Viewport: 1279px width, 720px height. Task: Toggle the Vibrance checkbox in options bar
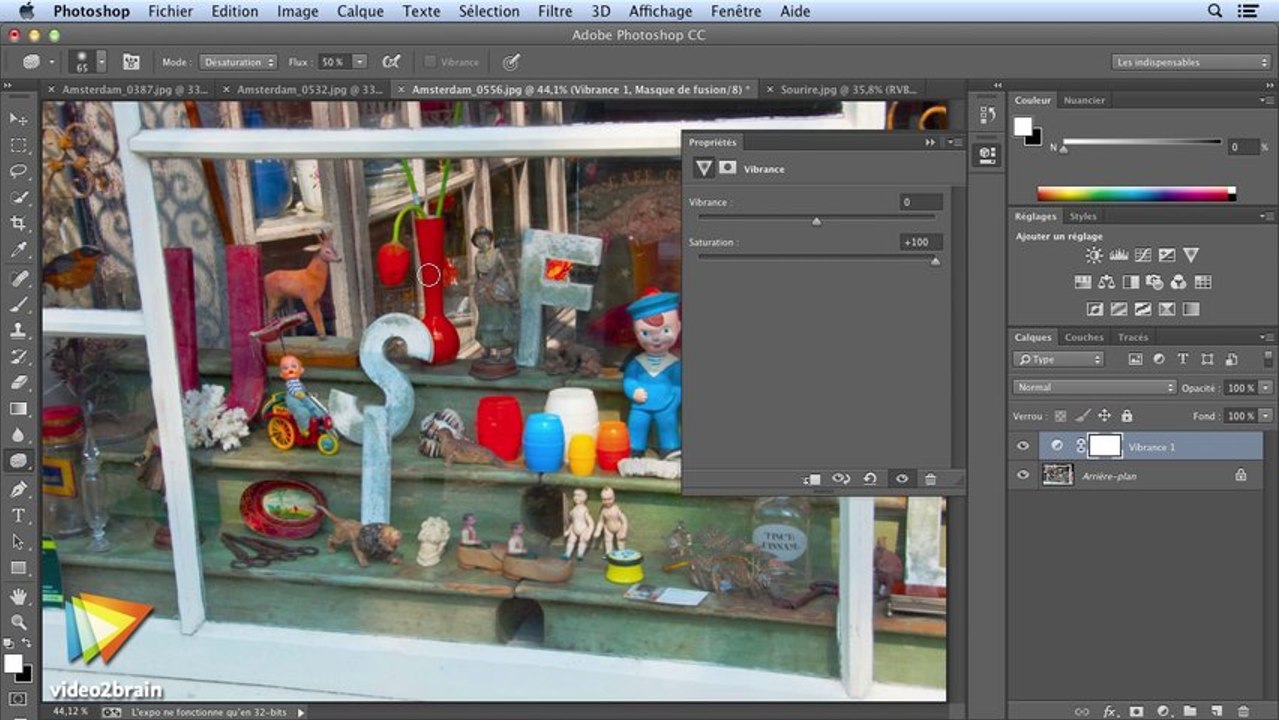430,62
